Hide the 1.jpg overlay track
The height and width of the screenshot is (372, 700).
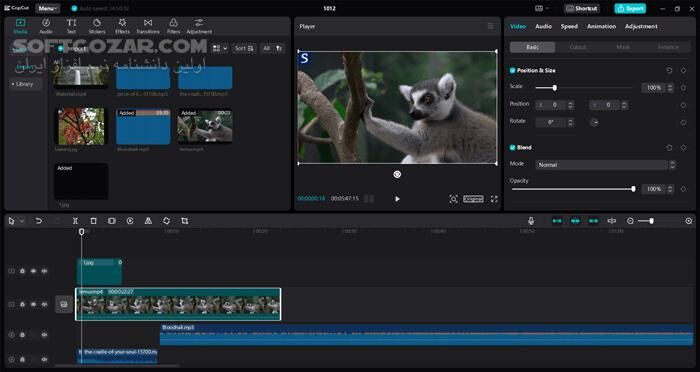(33, 271)
